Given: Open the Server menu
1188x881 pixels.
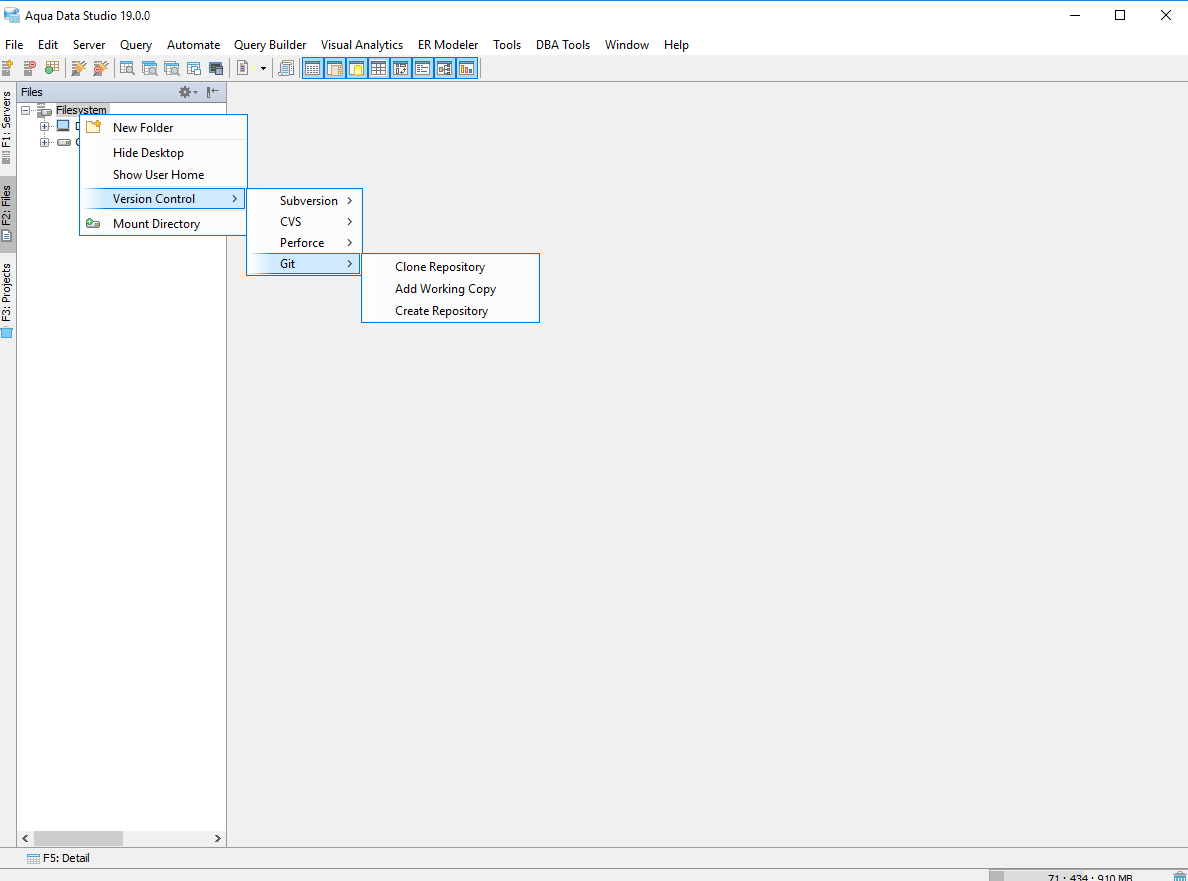Looking at the screenshot, I should pyautogui.click(x=89, y=45).
